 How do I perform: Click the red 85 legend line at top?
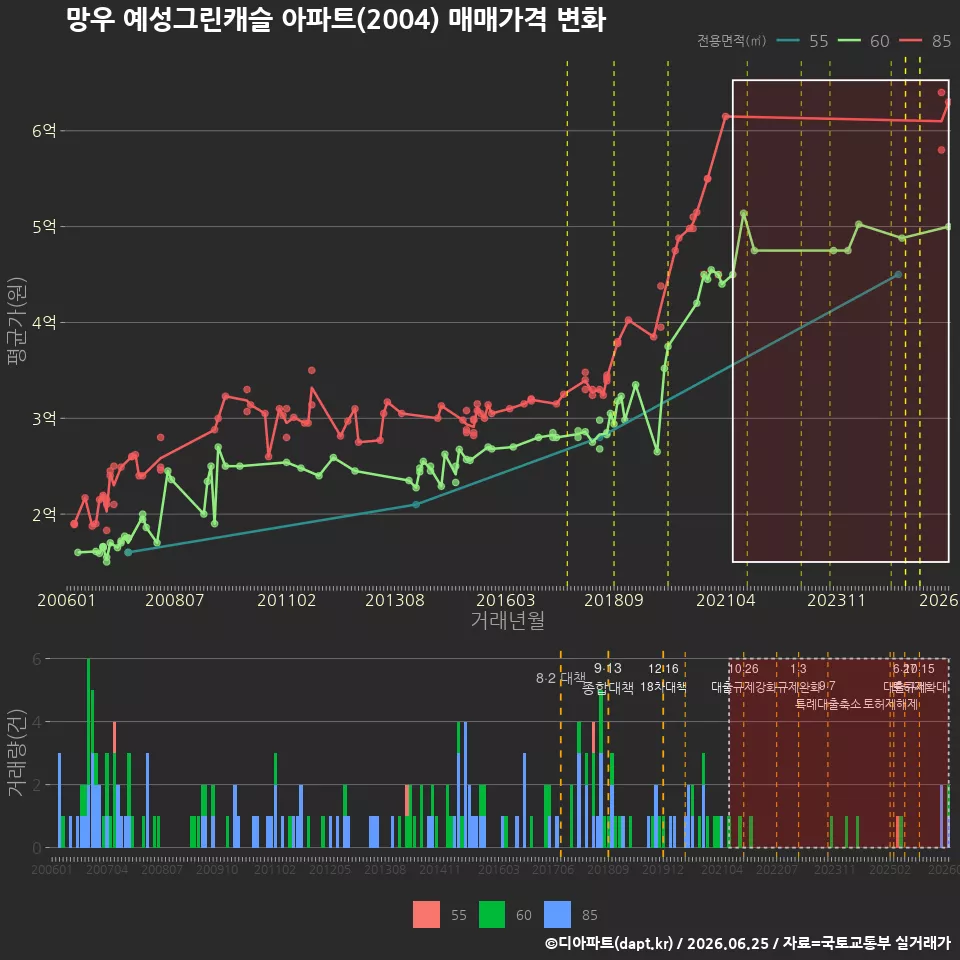click(910, 41)
